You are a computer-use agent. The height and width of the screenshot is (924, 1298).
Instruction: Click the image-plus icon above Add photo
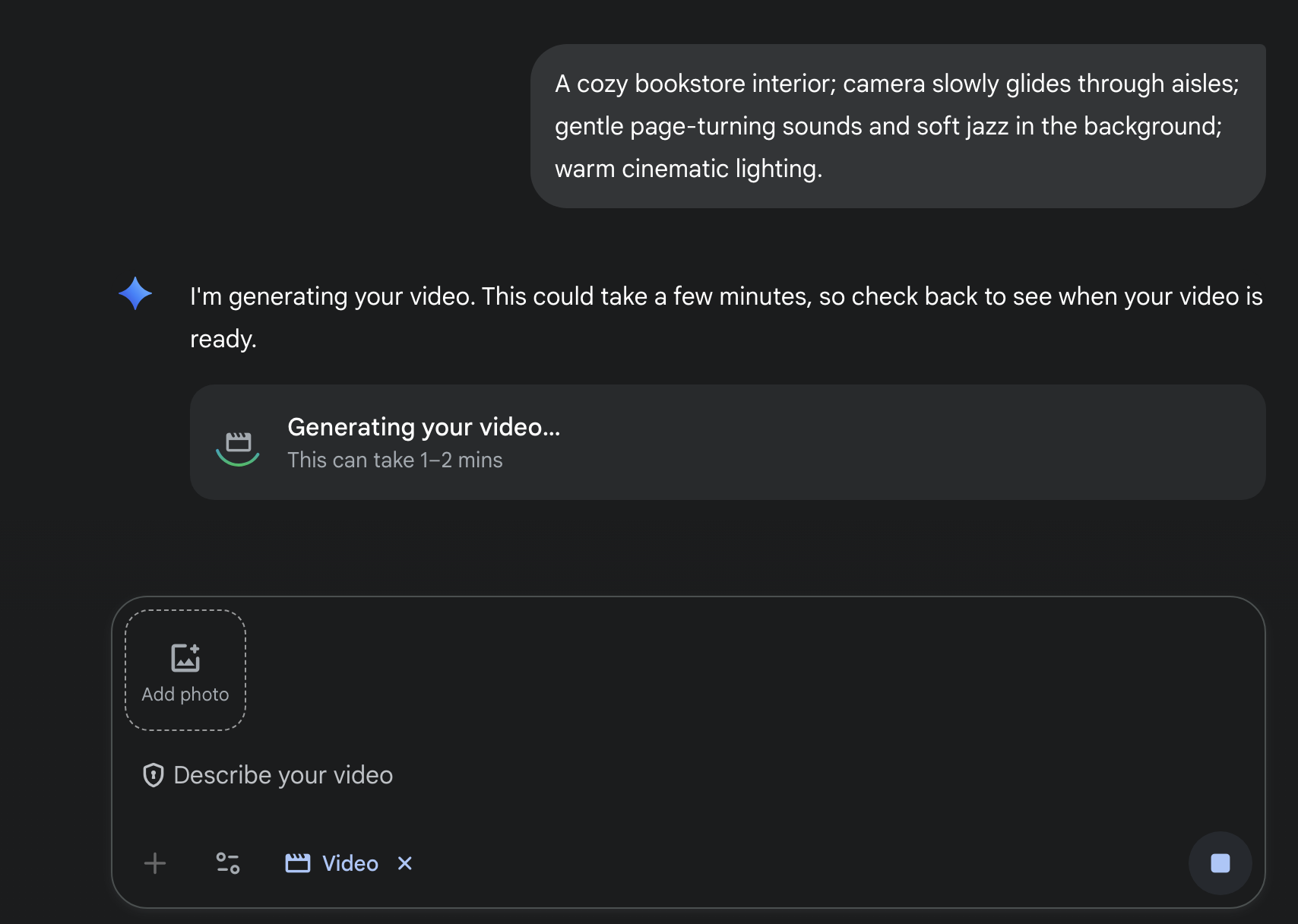click(x=185, y=657)
